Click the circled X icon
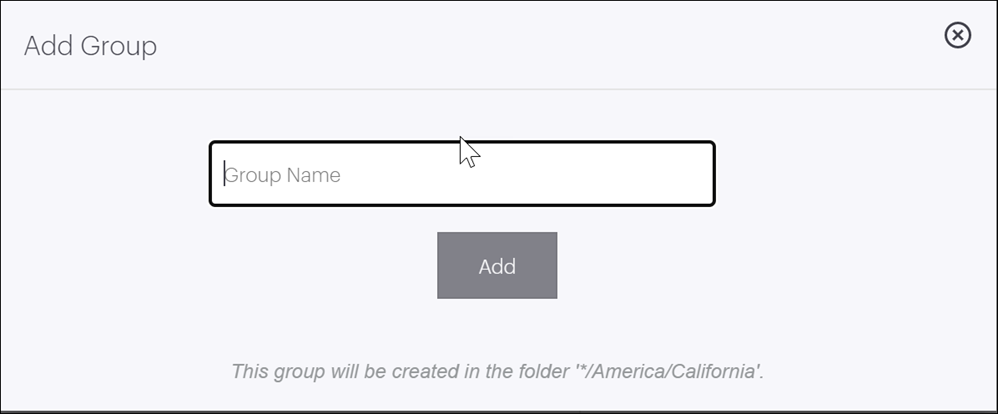The width and height of the screenshot is (998, 414). (957, 35)
